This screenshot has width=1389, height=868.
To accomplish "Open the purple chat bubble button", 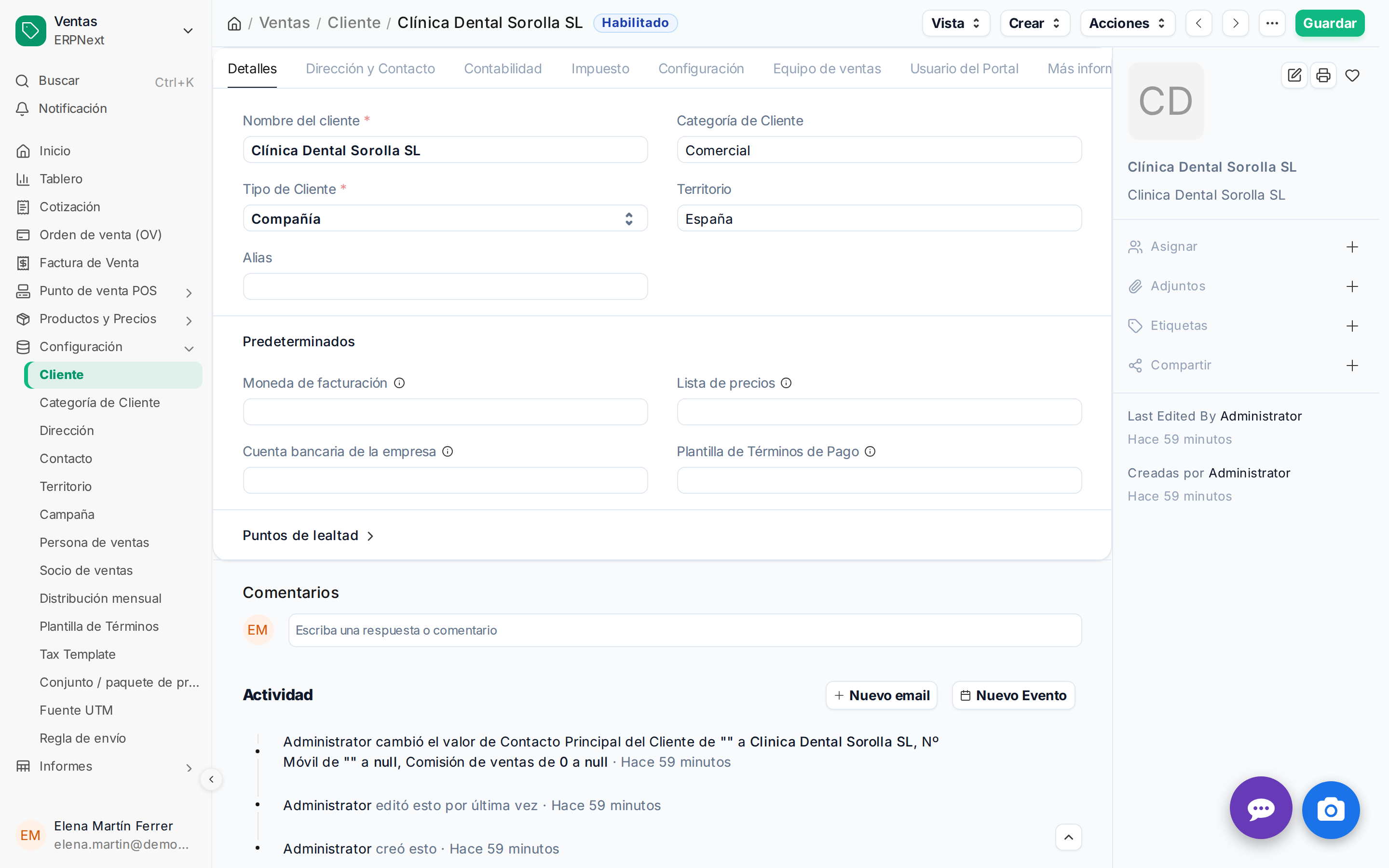I will 1261,808.
